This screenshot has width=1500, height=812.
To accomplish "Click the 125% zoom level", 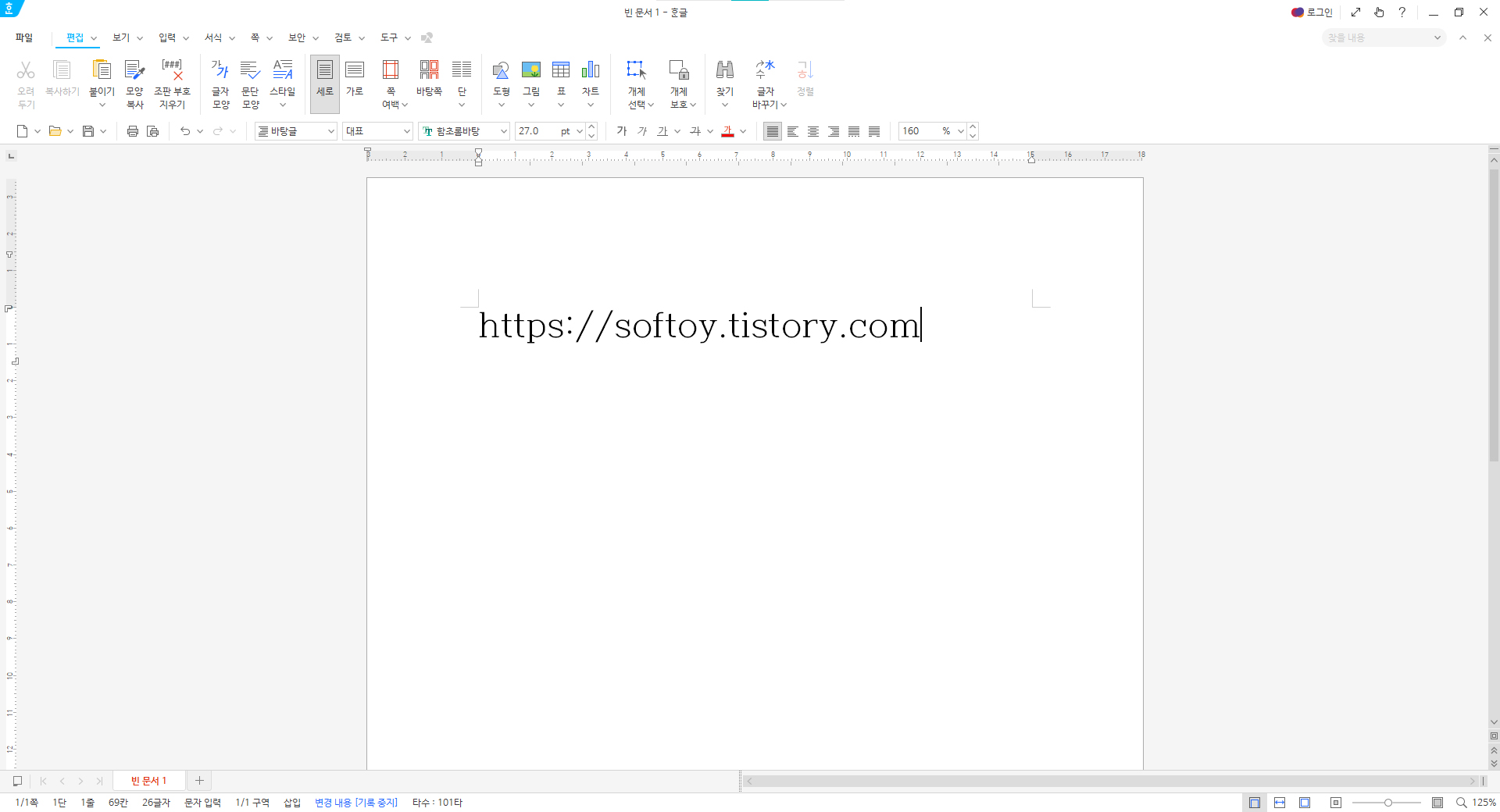I will [x=1484, y=803].
